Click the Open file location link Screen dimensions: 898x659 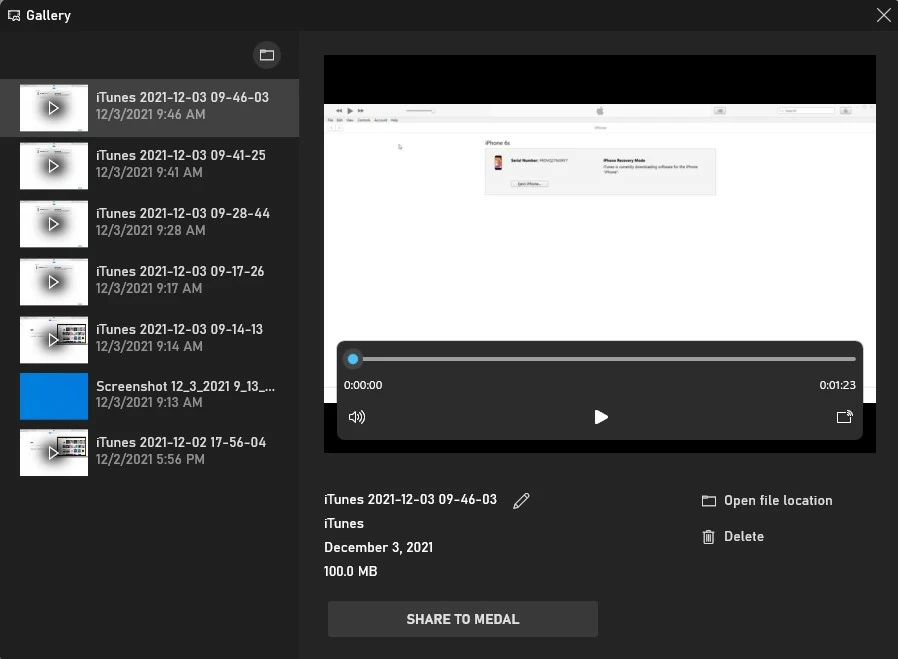coord(778,501)
